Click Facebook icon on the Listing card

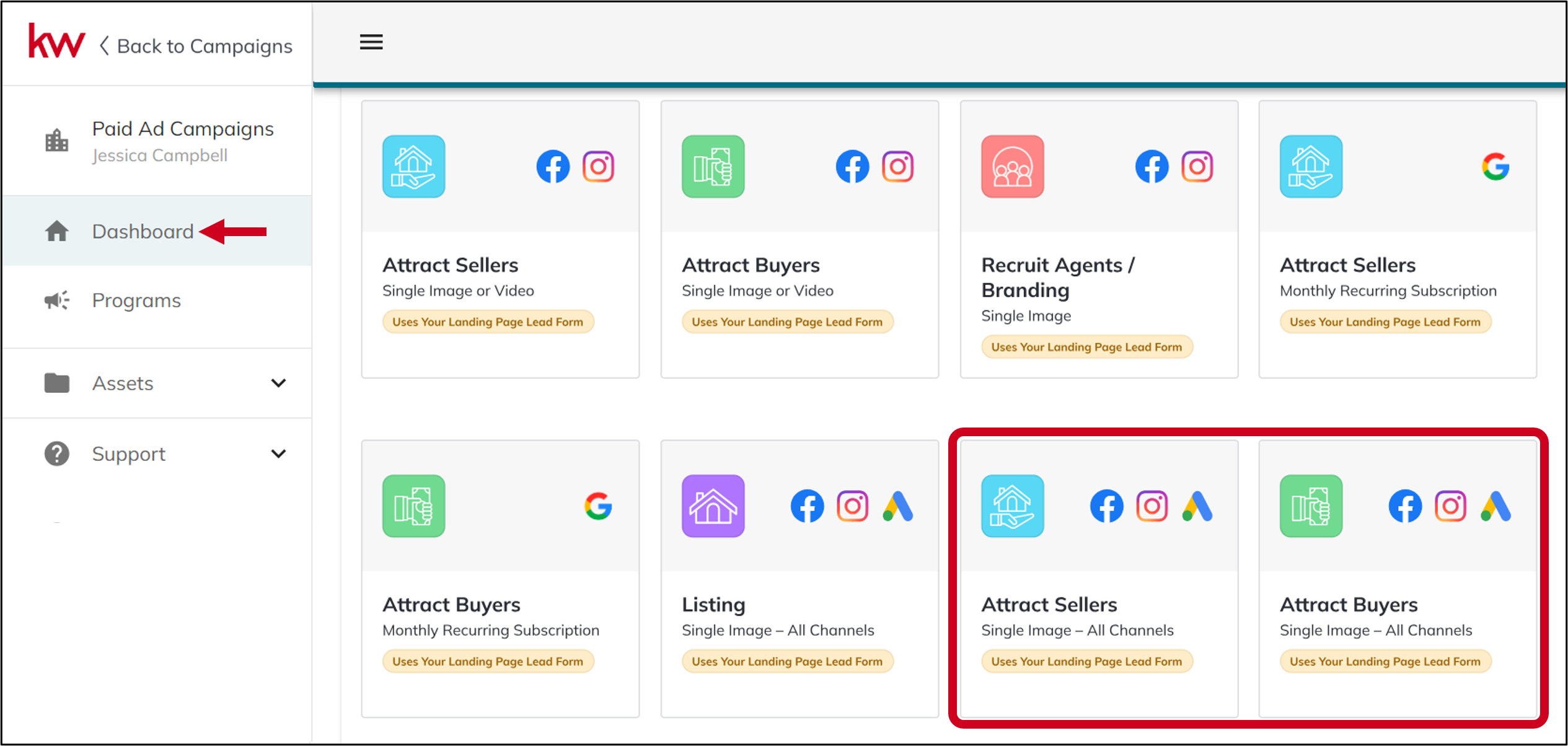tap(807, 506)
